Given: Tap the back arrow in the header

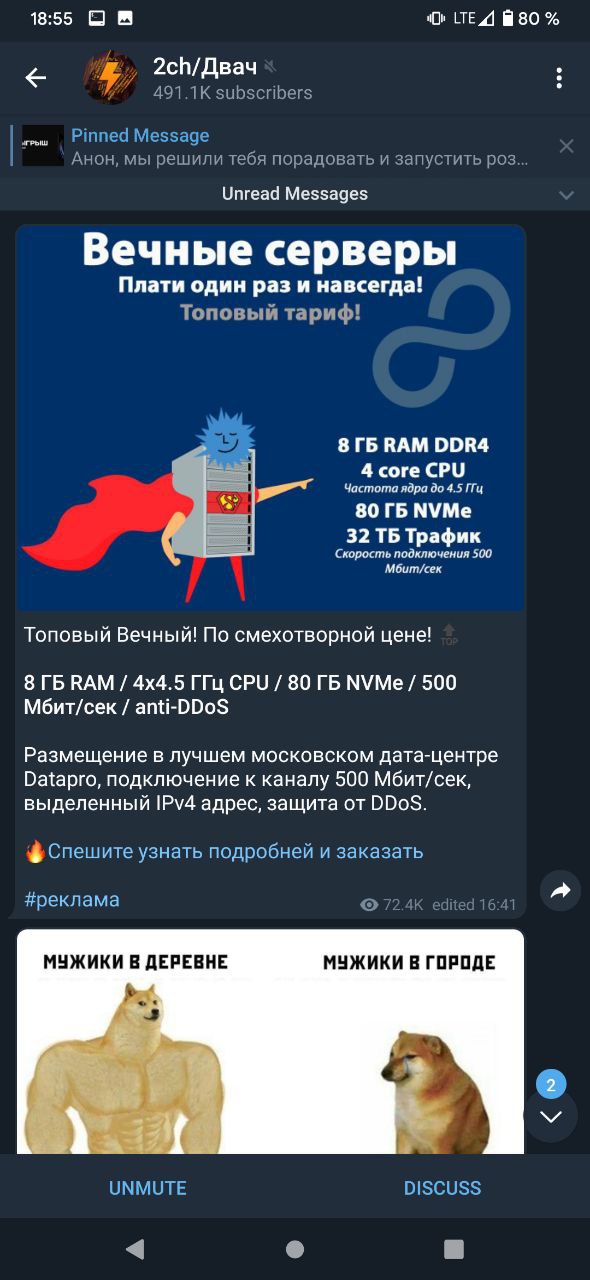Looking at the screenshot, I should coord(36,78).
